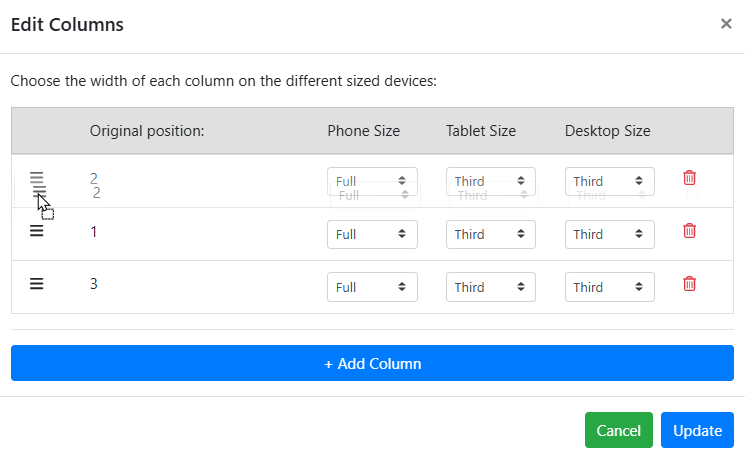The height and width of the screenshot is (458, 745).
Task: Delete column with original position 3
Action: point(689,284)
